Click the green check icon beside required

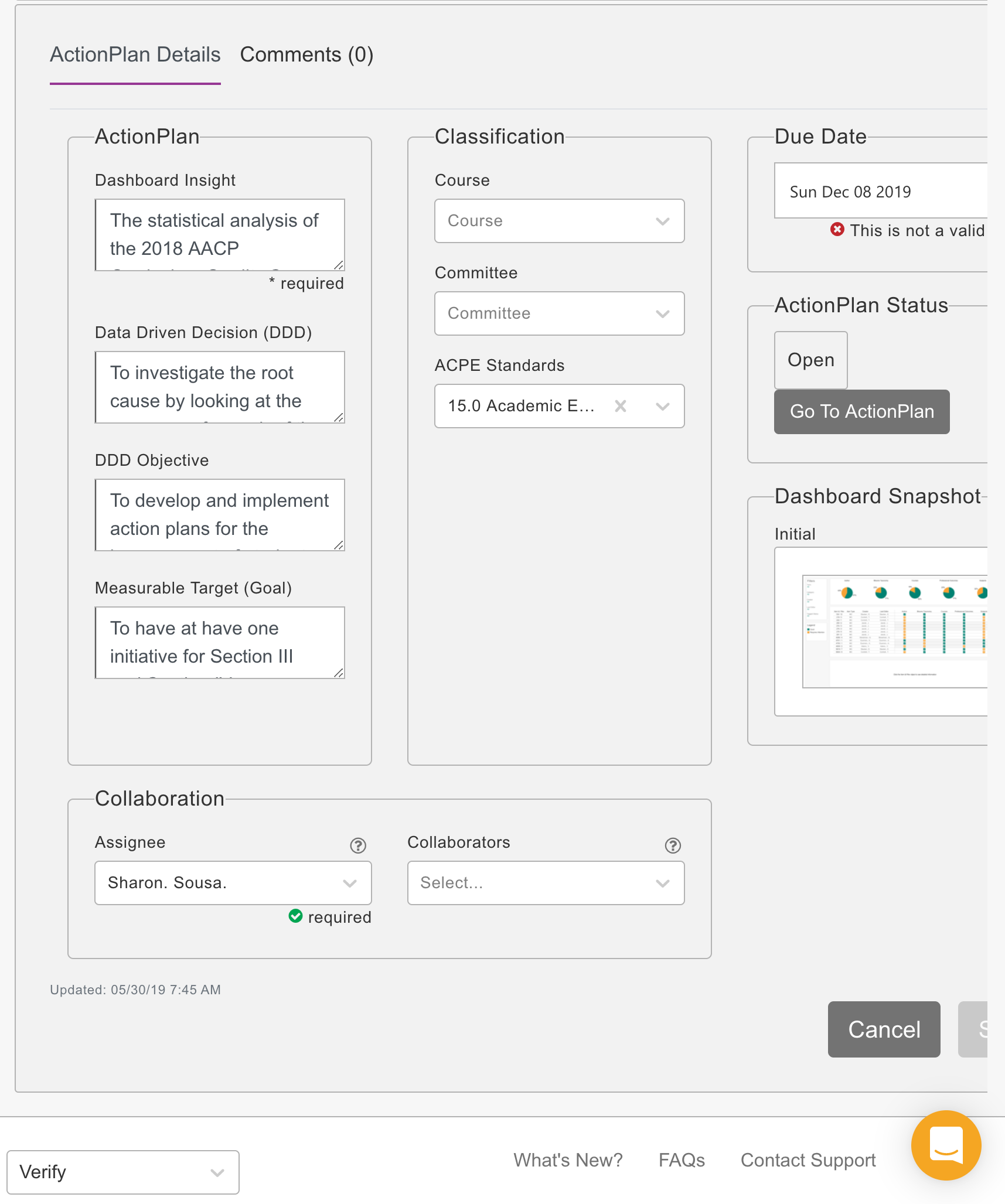(295, 916)
